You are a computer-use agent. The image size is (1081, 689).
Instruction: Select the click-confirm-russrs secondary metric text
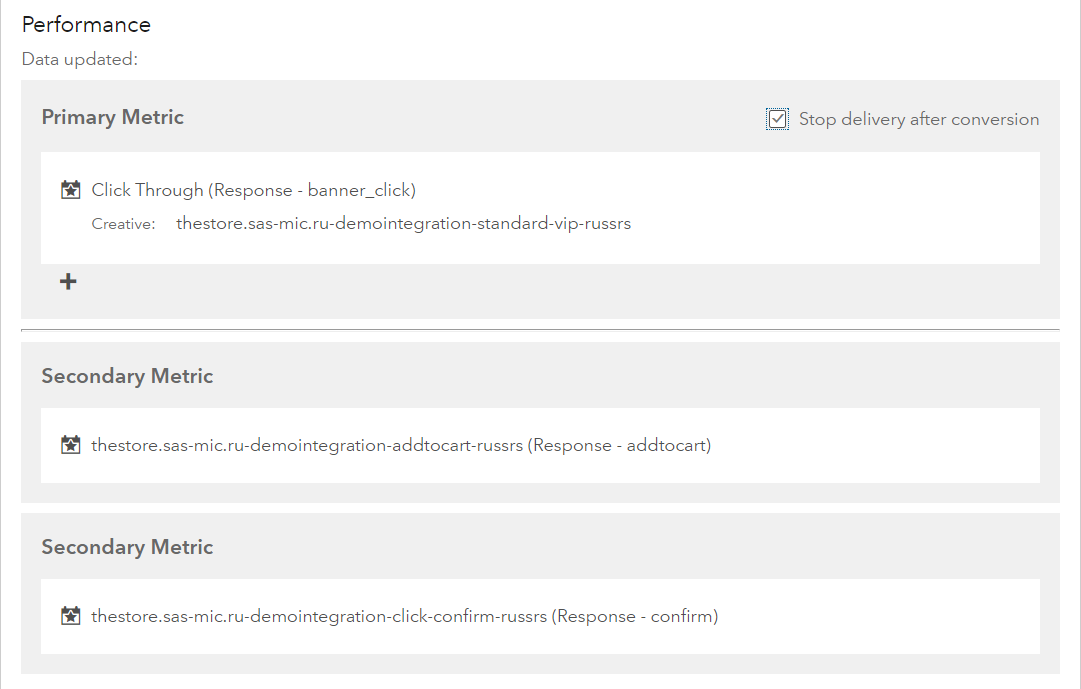click(x=404, y=617)
